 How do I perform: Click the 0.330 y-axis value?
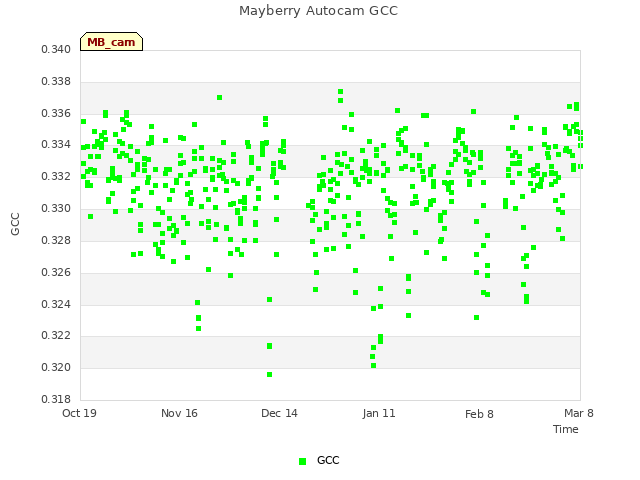56,208
